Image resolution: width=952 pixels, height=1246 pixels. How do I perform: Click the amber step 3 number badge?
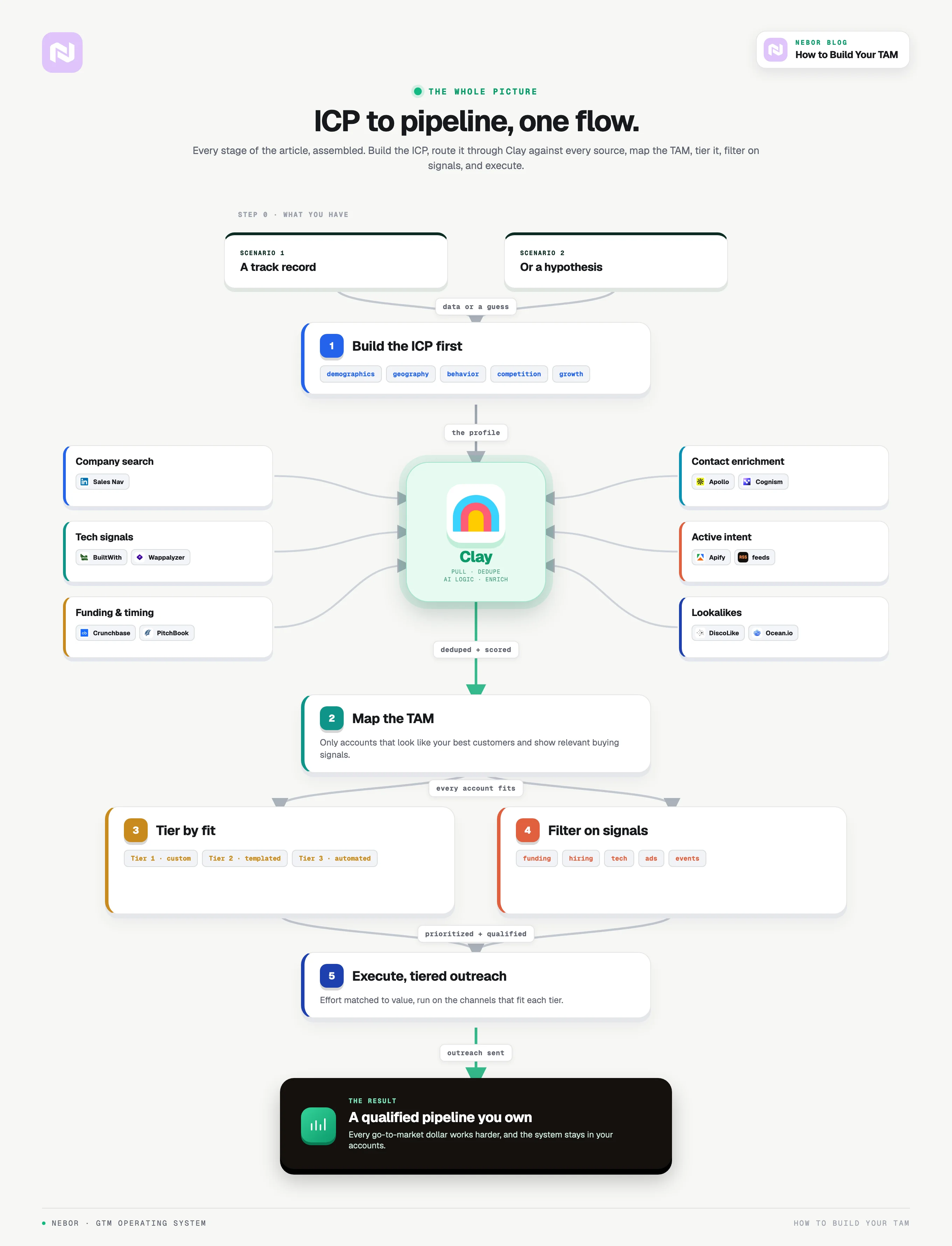(x=135, y=831)
